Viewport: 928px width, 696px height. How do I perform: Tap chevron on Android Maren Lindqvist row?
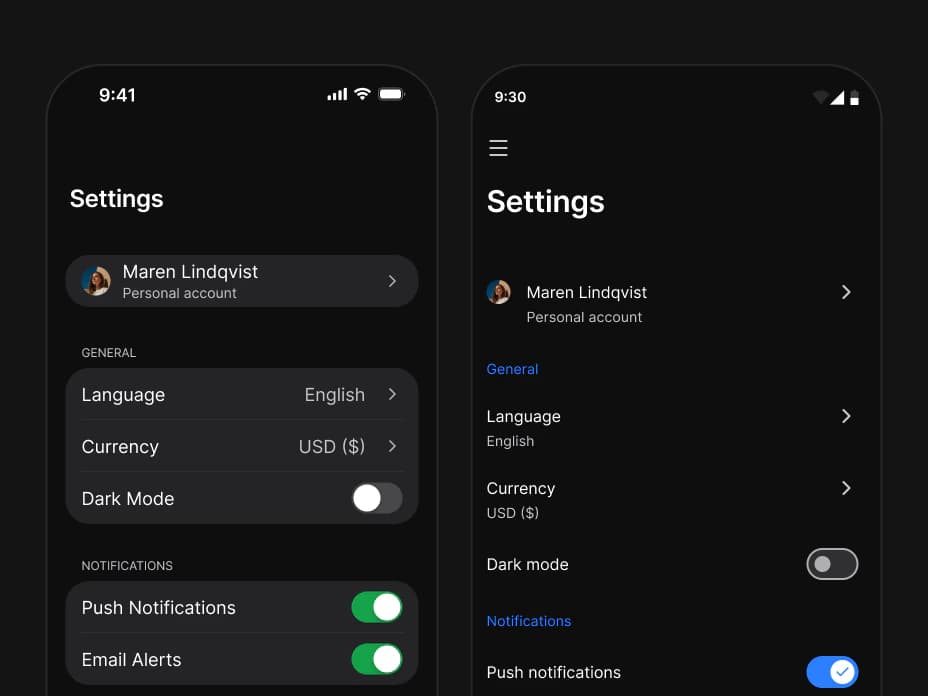point(846,292)
